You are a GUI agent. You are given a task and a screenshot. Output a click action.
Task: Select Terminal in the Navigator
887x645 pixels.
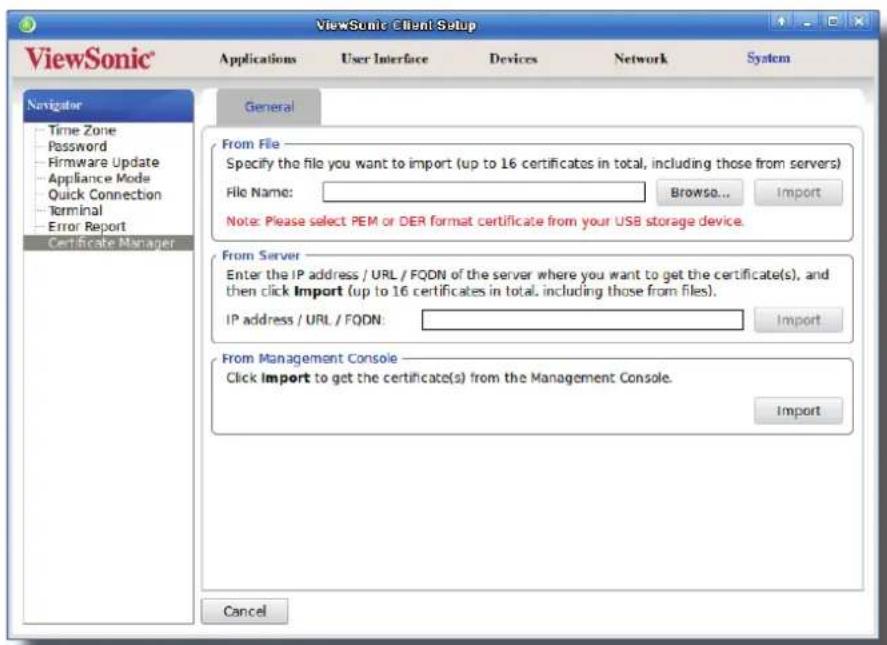tap(75, 210)
